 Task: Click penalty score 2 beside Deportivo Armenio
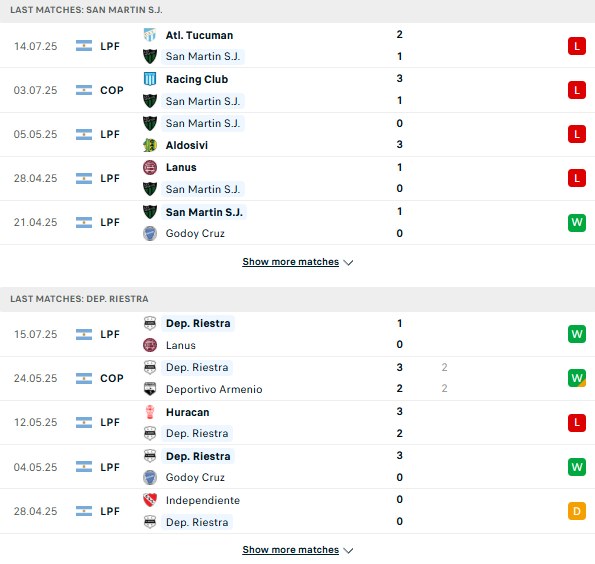pos(444,388)
